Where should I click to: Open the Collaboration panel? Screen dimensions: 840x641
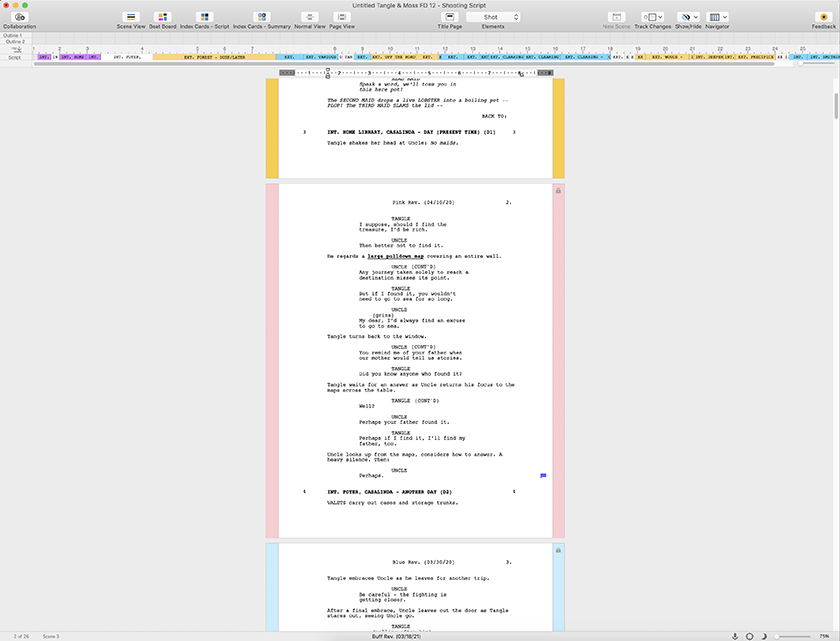click(19, 18)
